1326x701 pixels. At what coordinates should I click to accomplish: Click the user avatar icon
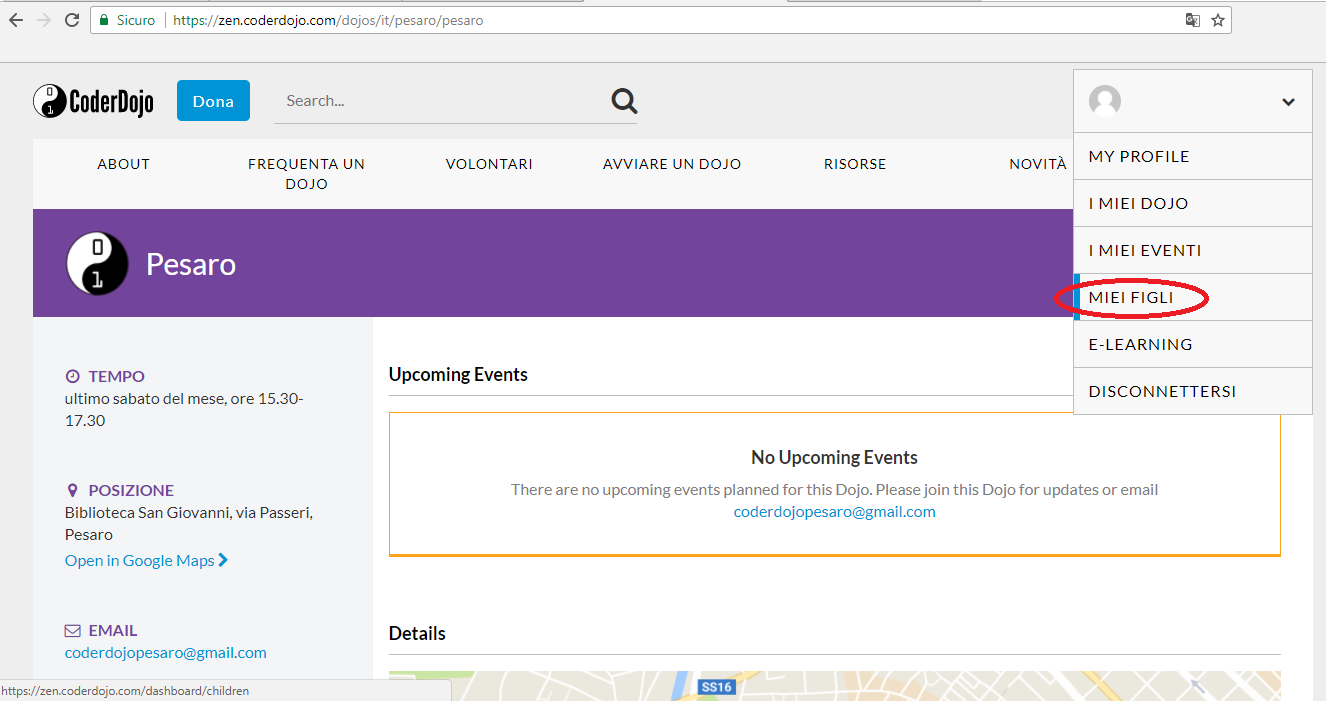tap(1105, 101)
